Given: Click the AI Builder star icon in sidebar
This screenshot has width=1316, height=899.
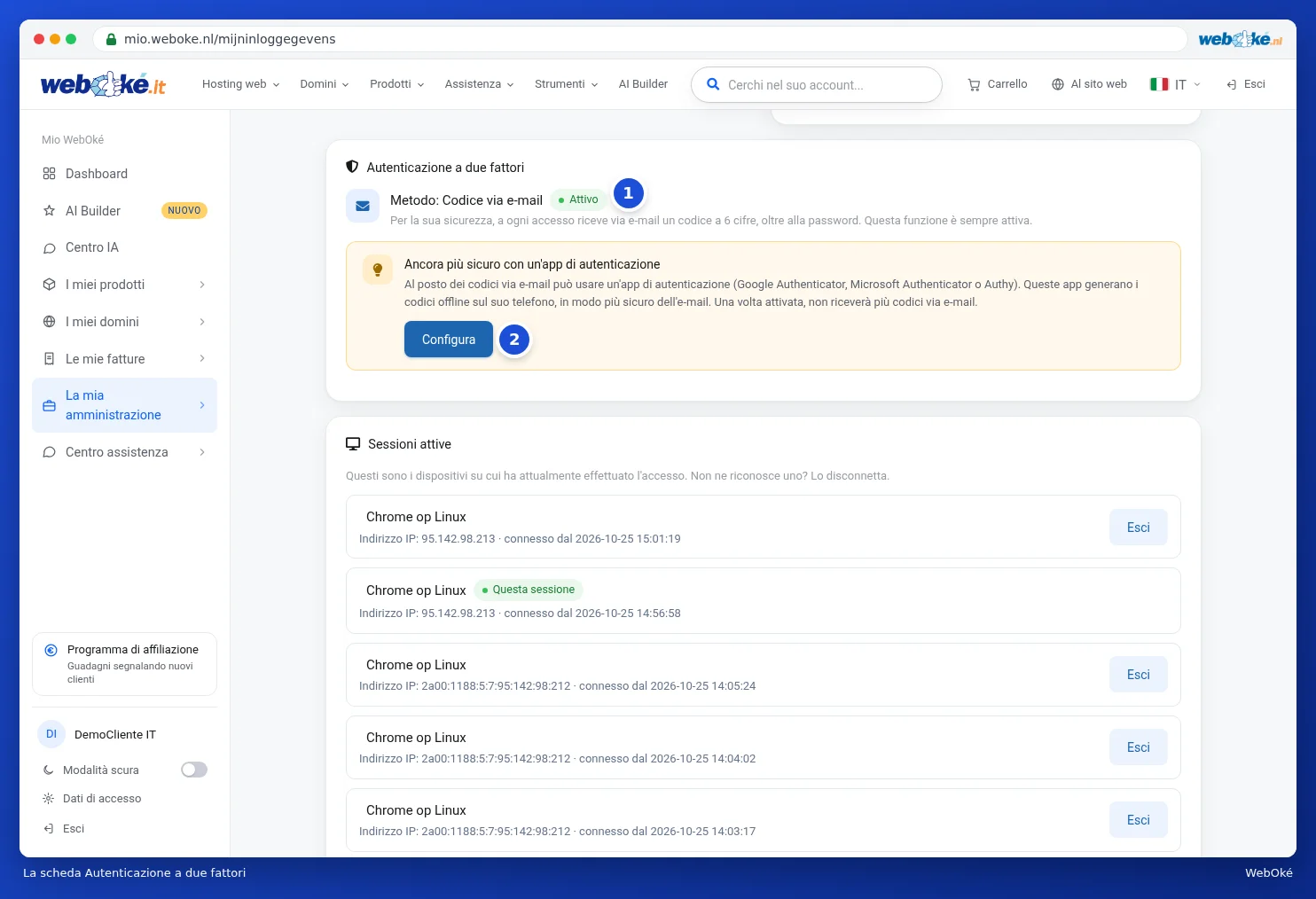Looking at the screenshot, I should pyautogui.click(x=50, y=211).
